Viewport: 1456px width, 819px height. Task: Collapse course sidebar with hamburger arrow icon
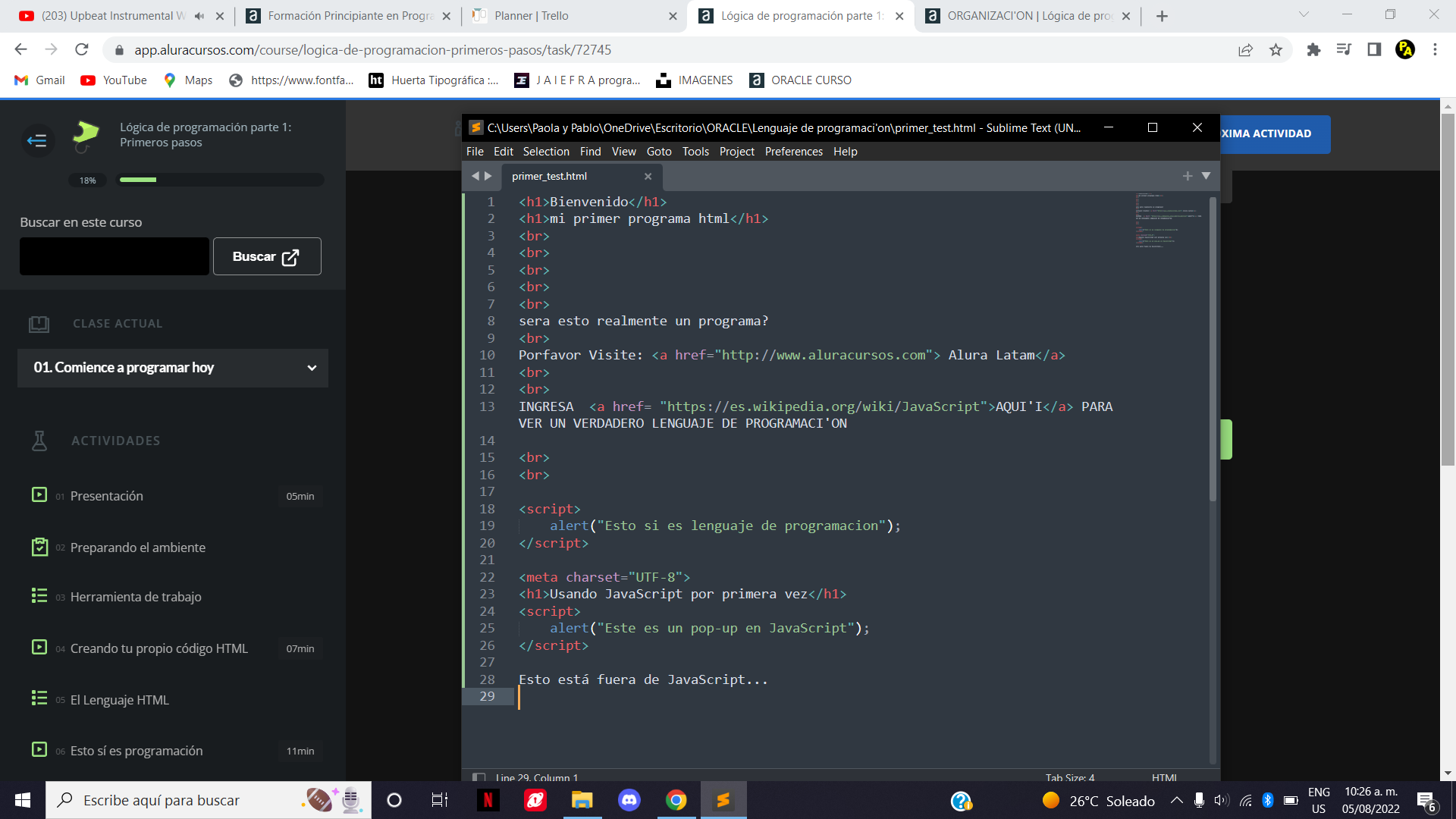coord(37,140)
